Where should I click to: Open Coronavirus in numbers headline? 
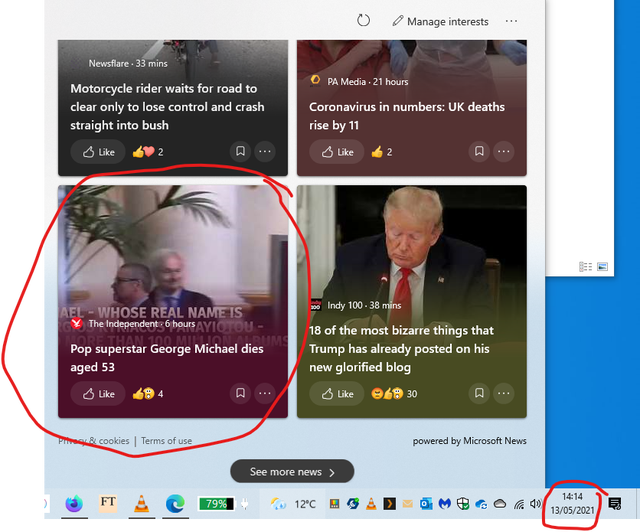pyautogui.click(x=407, y=116)
